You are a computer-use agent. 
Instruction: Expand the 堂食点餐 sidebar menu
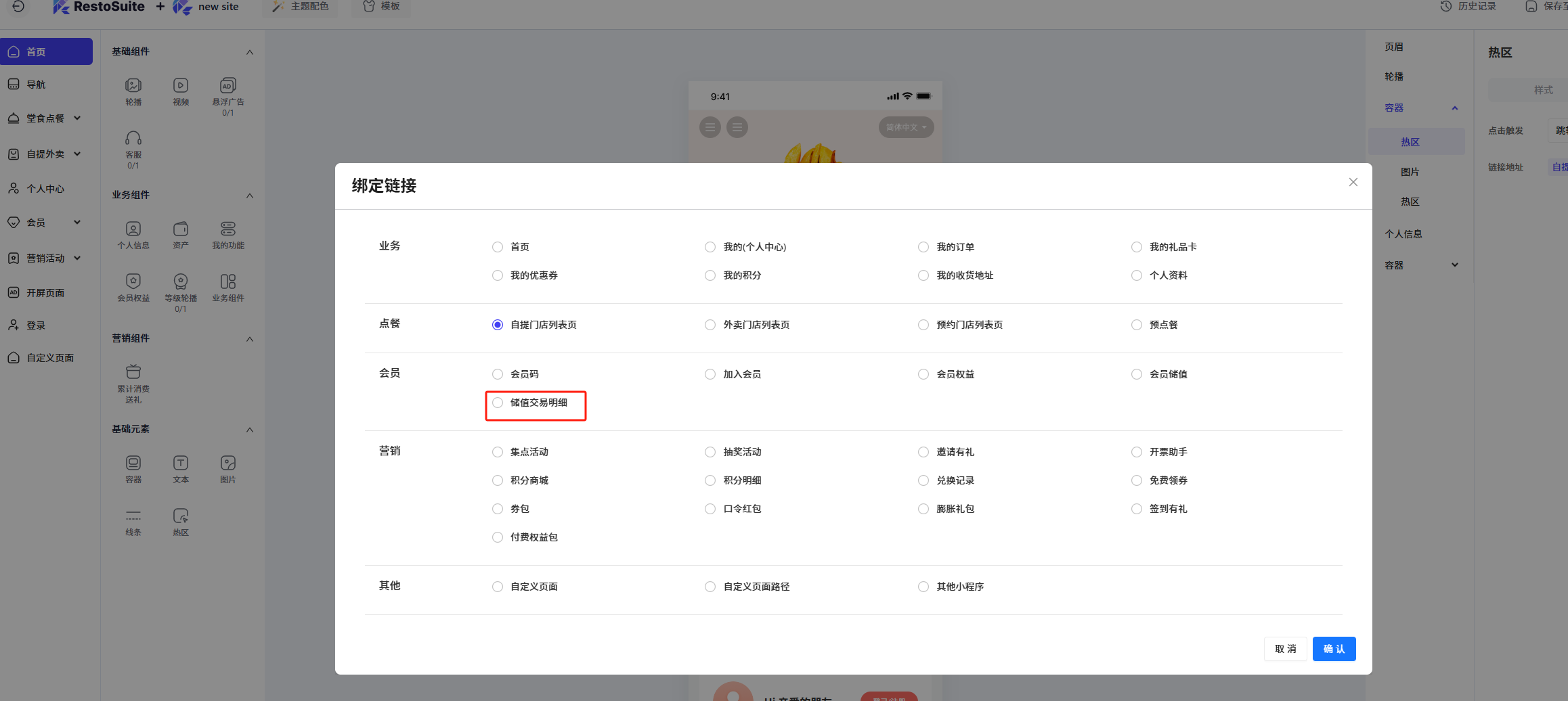pos(77,118)
